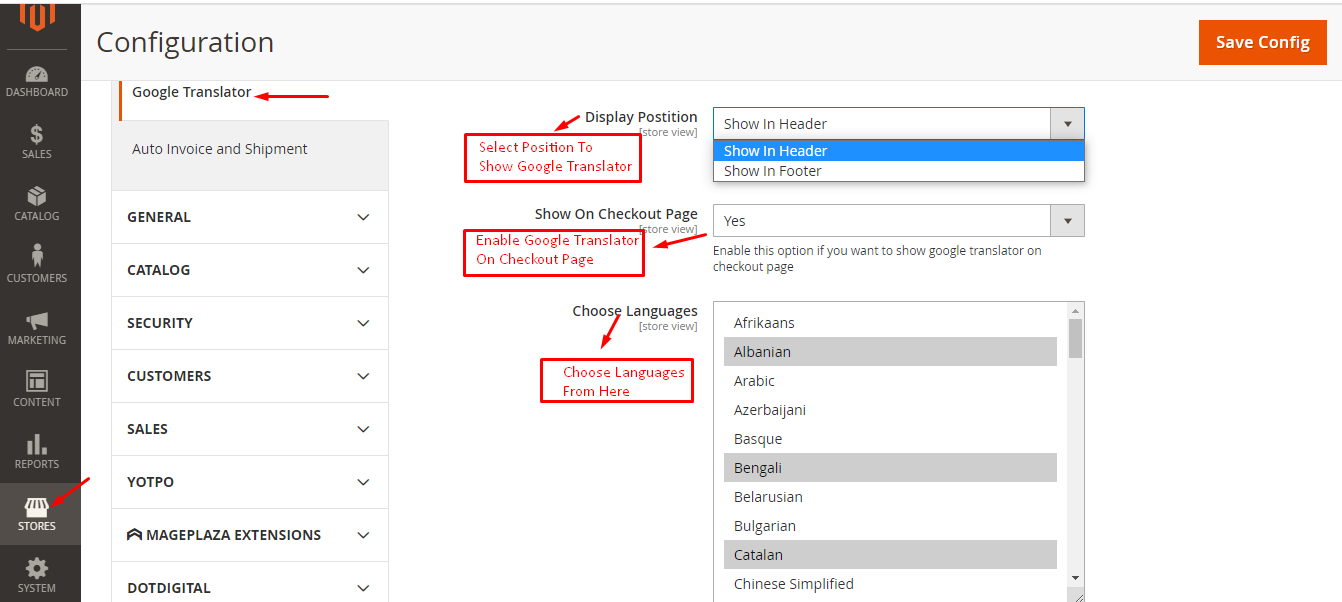This screenshot has height=602, width=1342.
Task: Click the Magento logo at top left
Action: 37,18
